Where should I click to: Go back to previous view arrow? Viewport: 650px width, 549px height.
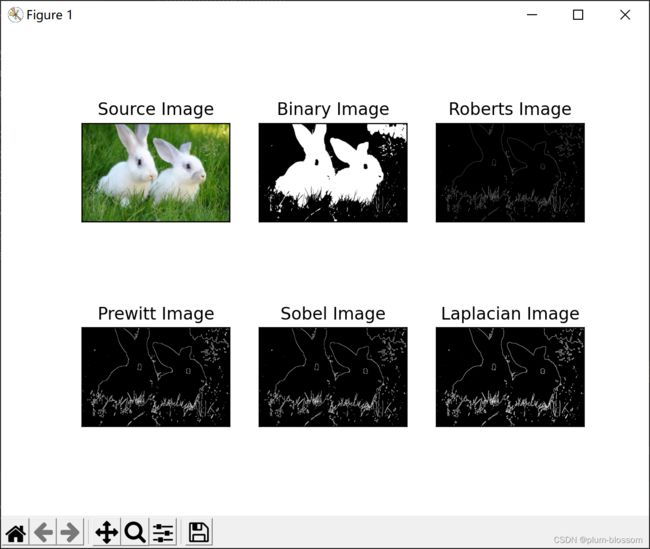[x=43, y=532]
